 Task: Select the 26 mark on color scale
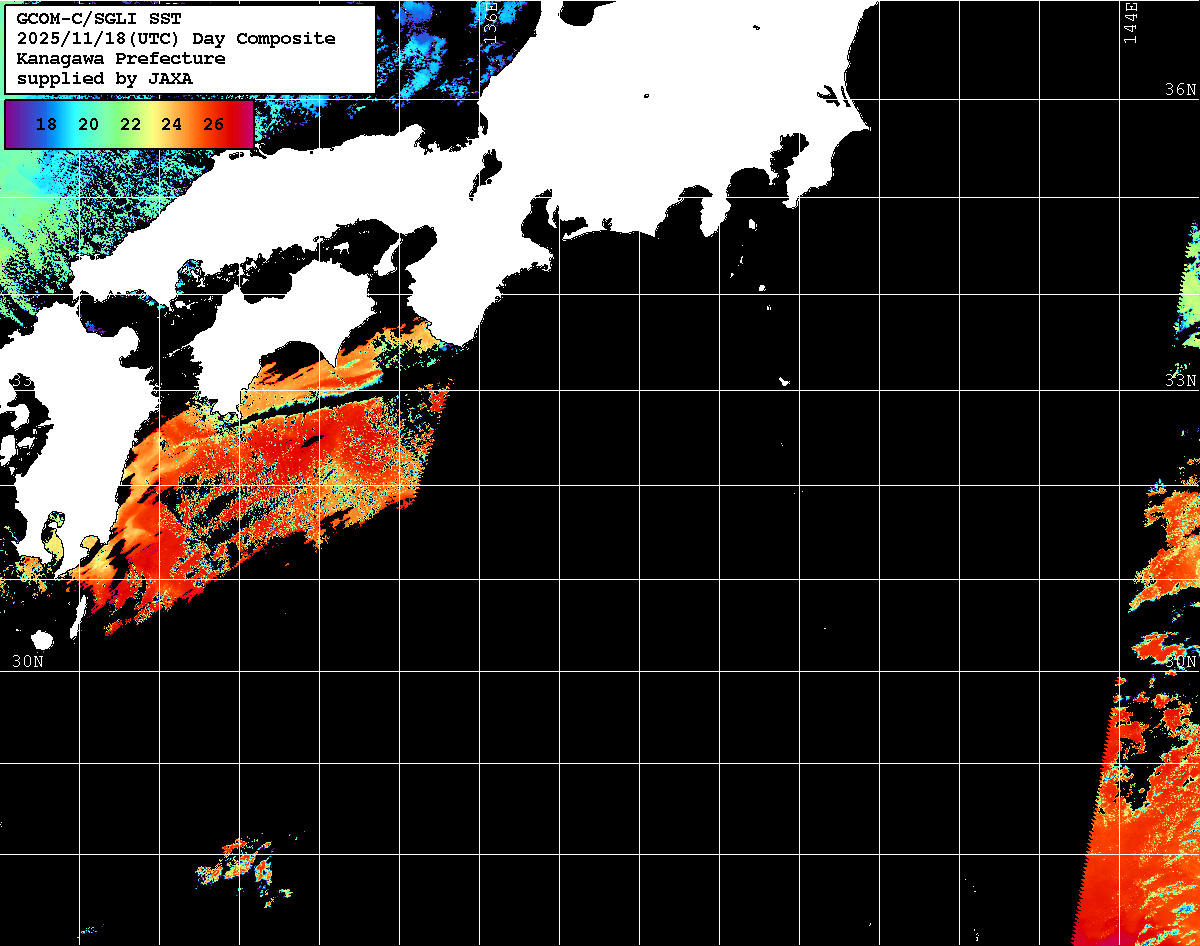pos(213,125)
